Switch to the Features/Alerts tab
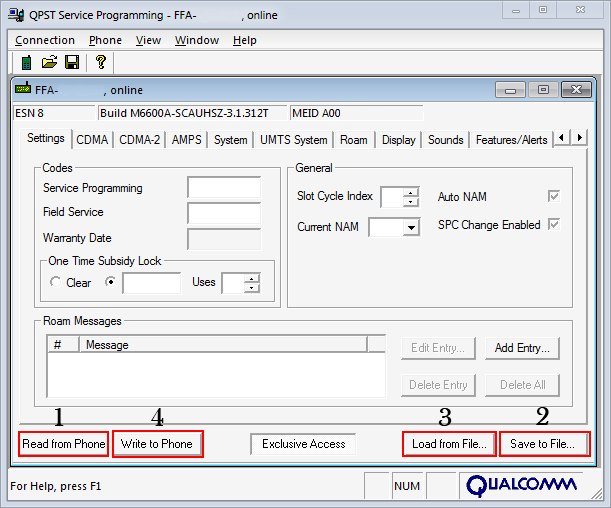611x508 pixels. [511, 140]
